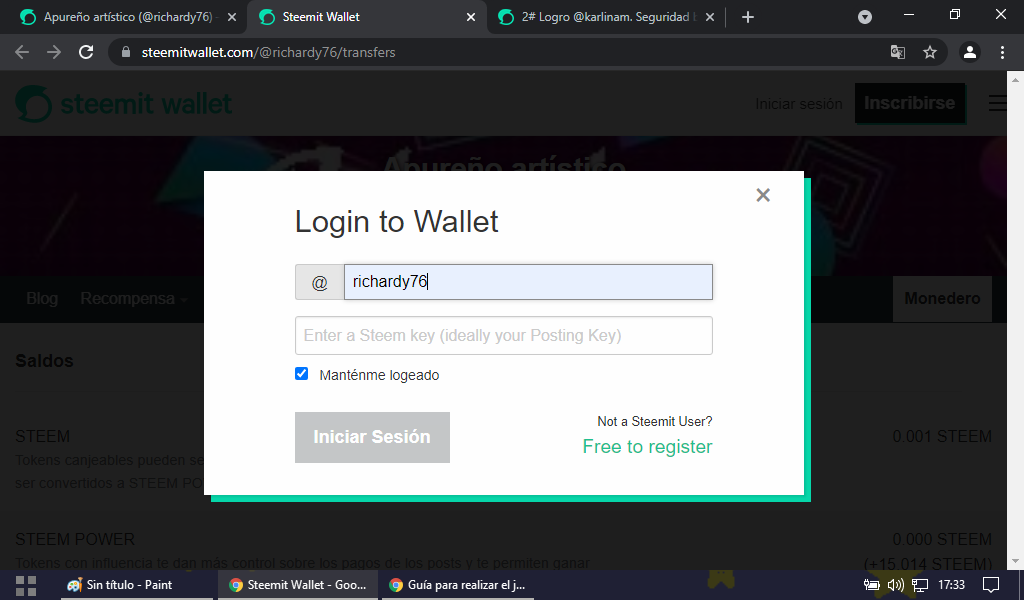Close the Steemit Wallet tab
Screen dimensions: 1024x600
(471, 17)
